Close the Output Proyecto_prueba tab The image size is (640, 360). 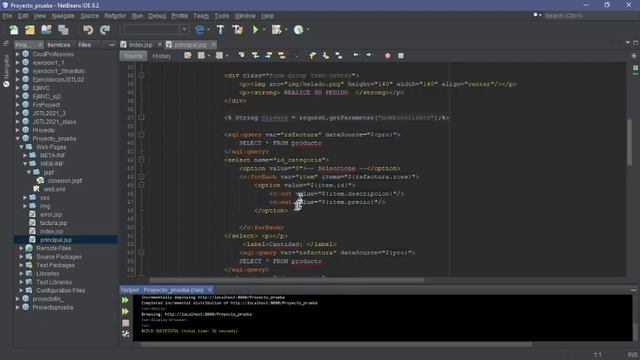coord(210,290)
